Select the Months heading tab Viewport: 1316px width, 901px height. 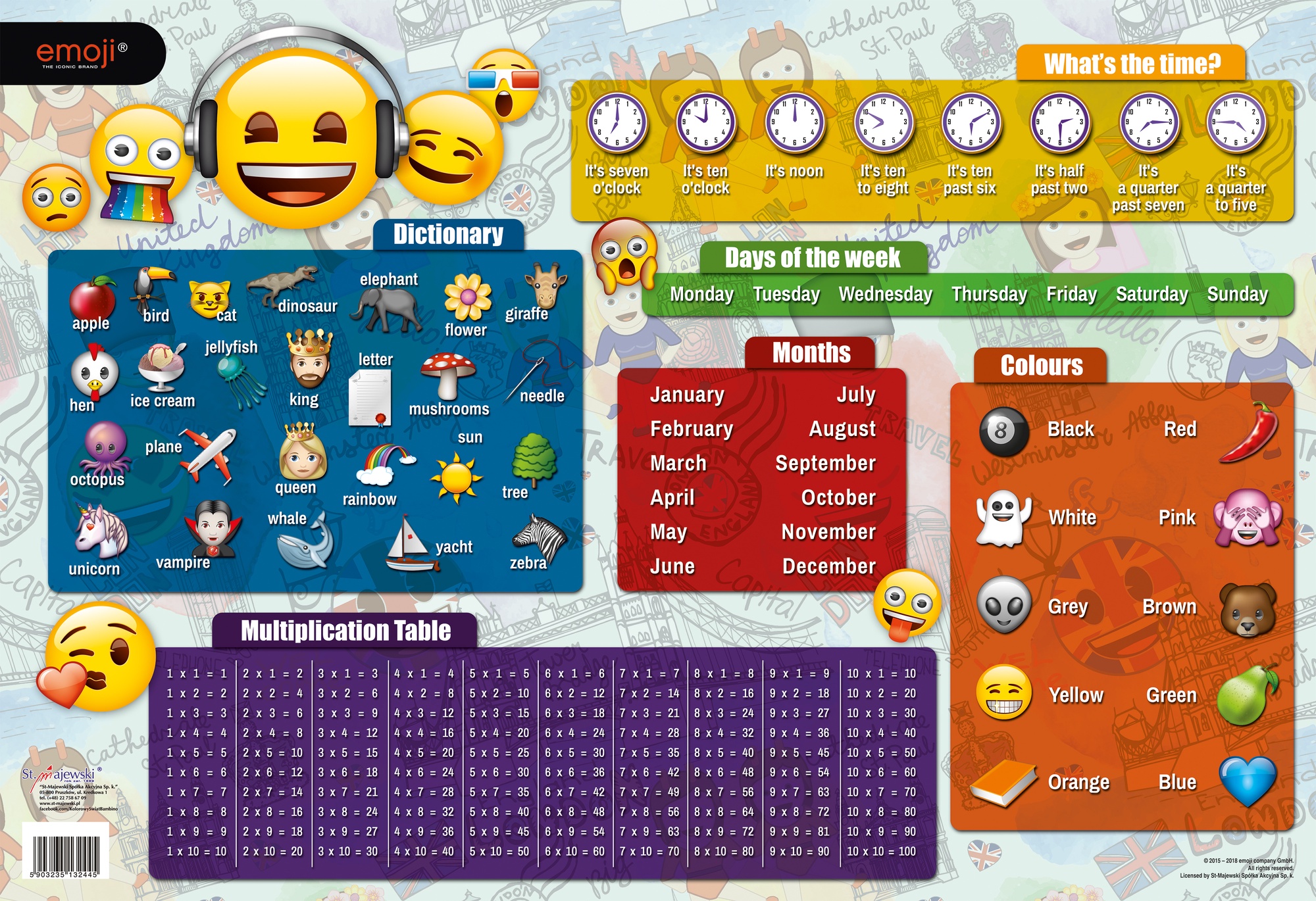click(x=811, y=353)
